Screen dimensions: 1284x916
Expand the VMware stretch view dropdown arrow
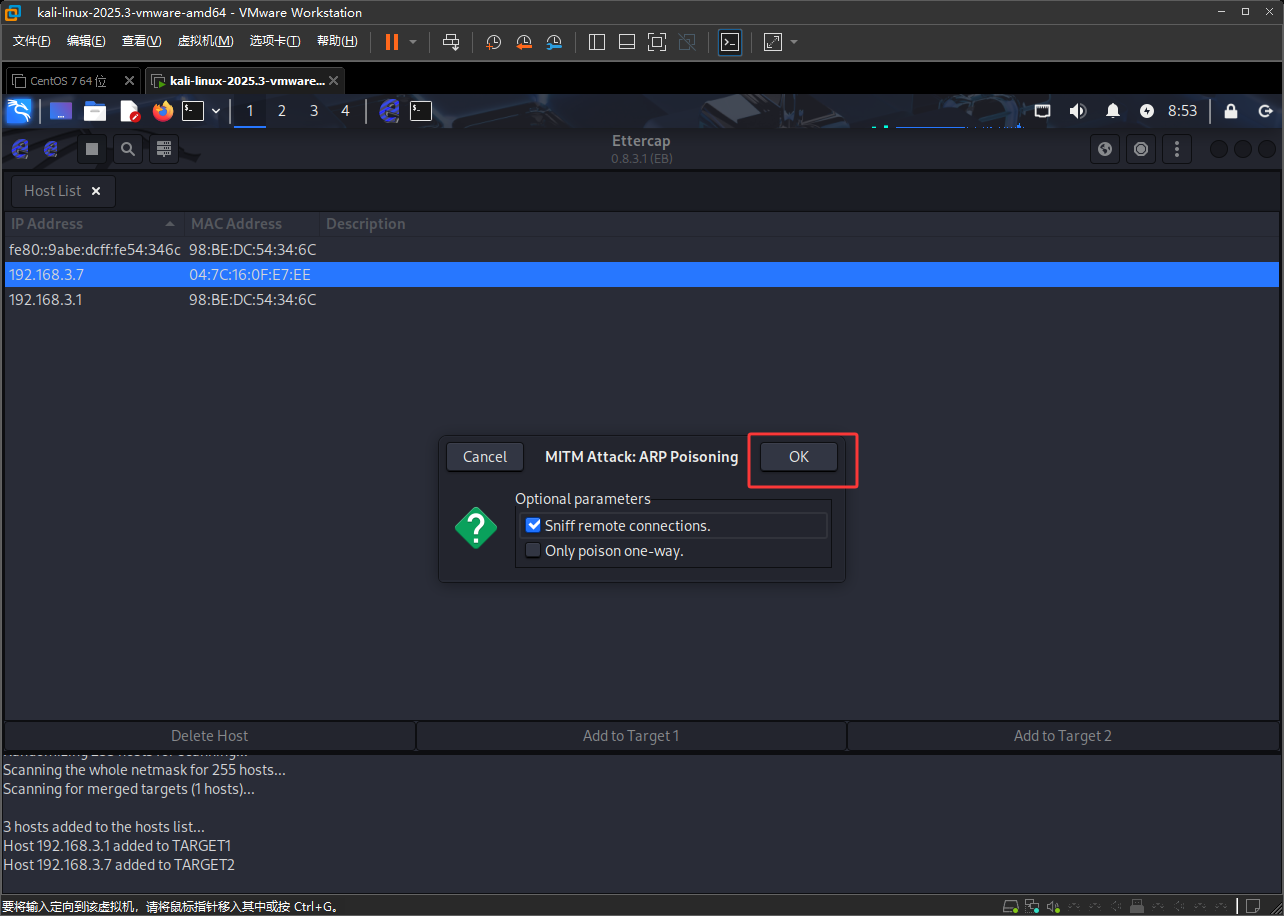(x=794, y=42)
